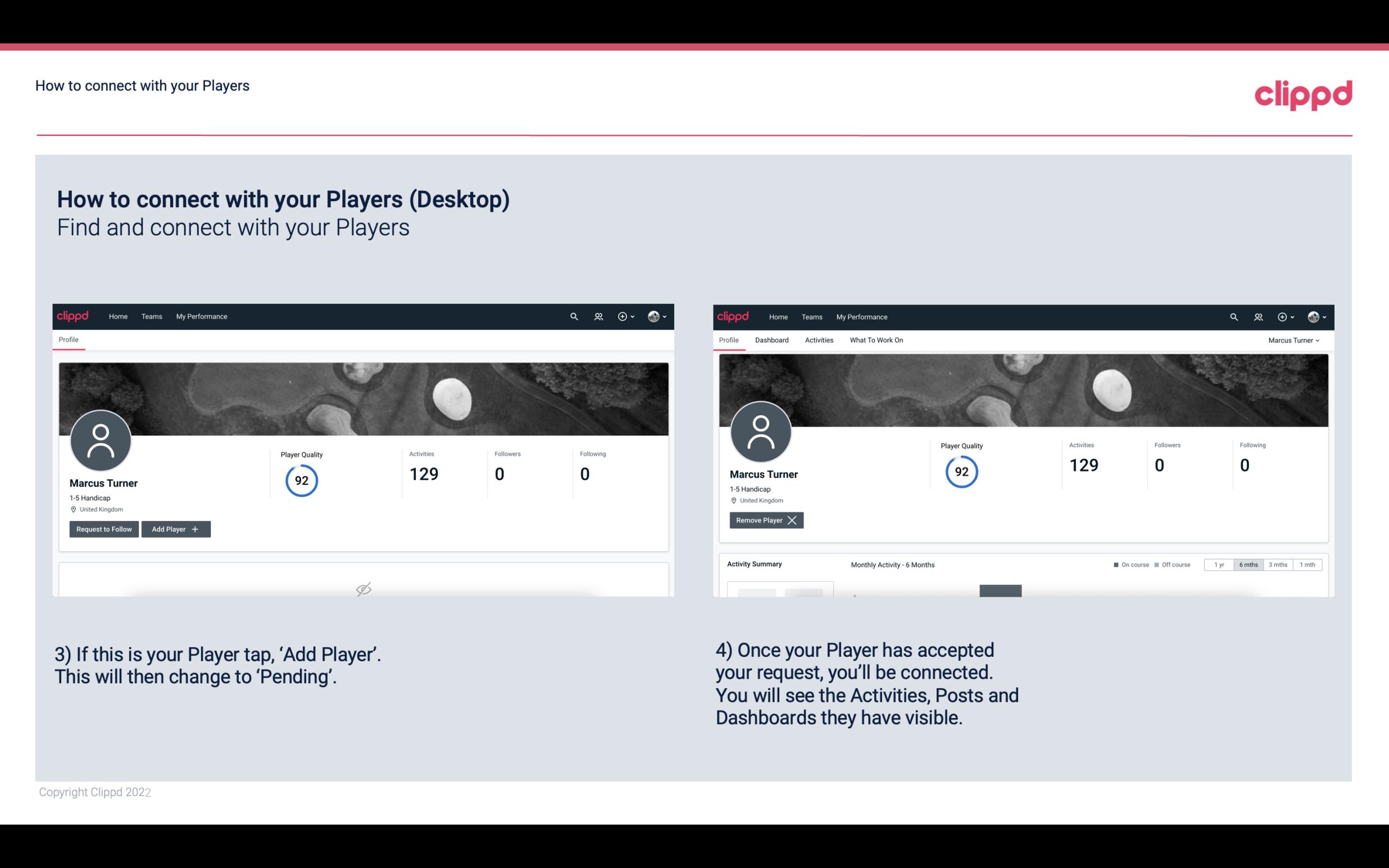Select the 'Profile' tab on left screenshot
The height and width of the screenshot is (868, 1389).
click(x=69, y=340)
